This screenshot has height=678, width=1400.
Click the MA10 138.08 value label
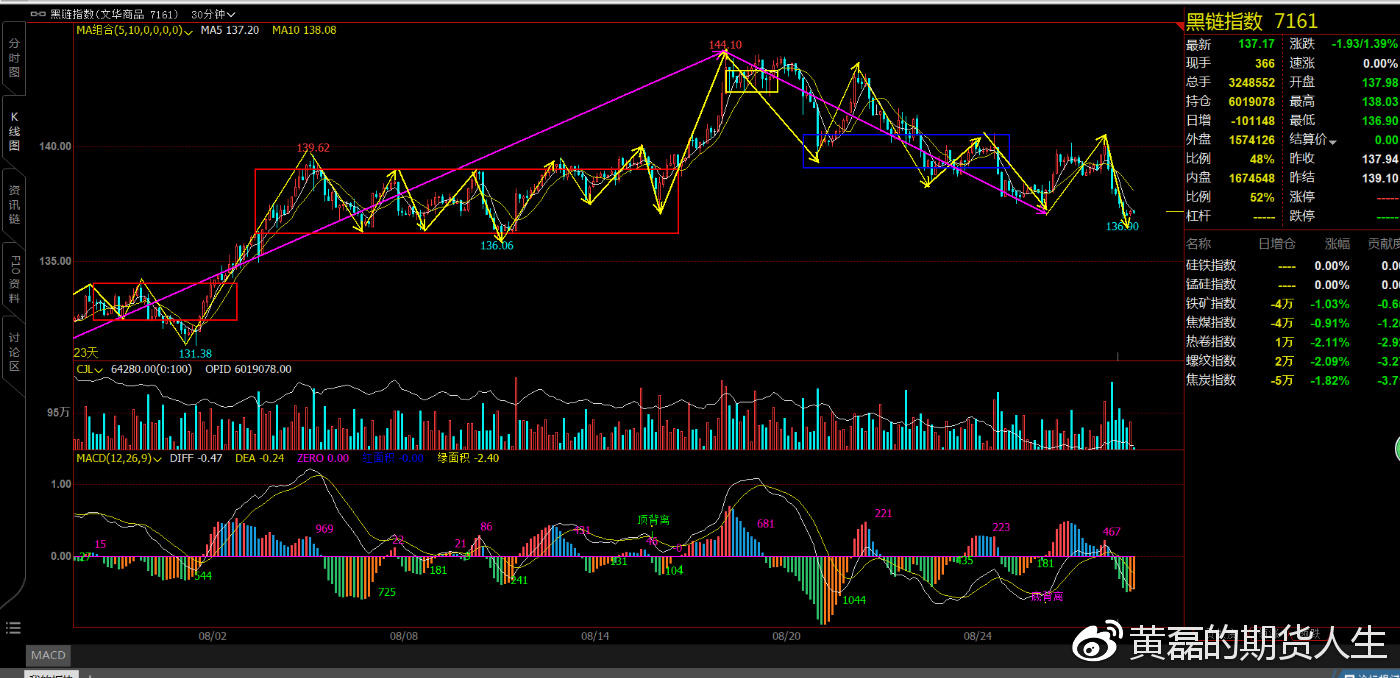[x=305, y=30]
